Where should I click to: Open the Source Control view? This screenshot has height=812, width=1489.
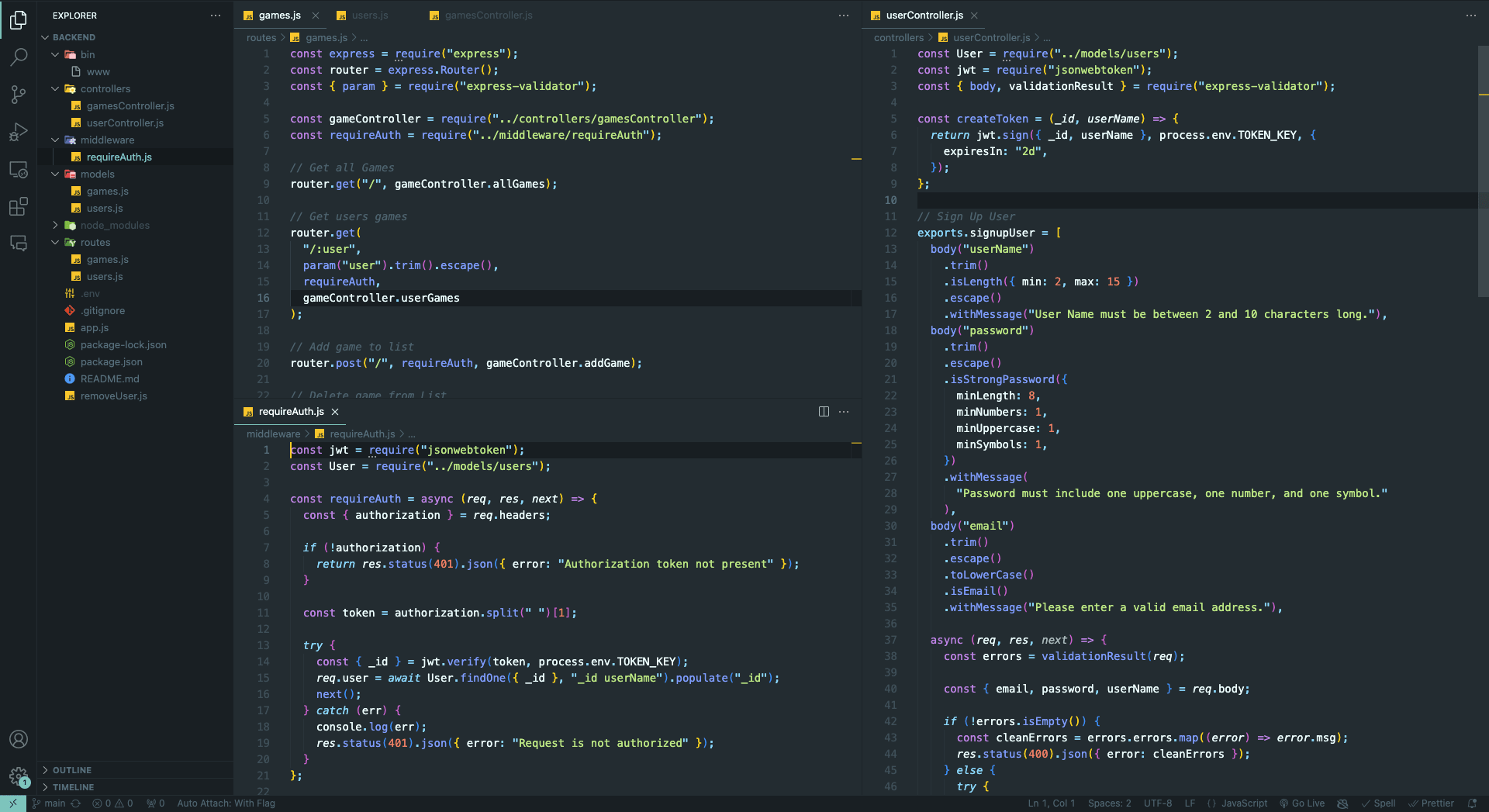[19, 94]
